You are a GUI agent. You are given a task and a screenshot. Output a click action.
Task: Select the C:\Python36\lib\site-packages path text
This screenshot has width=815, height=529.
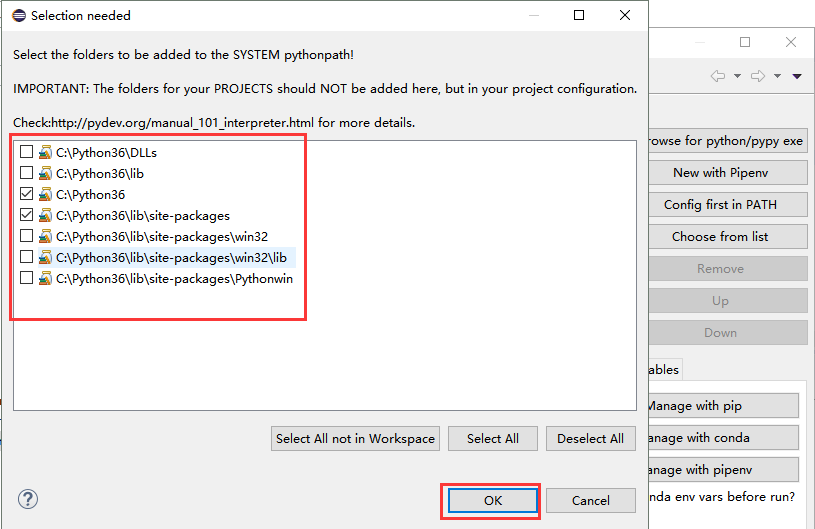143,216
